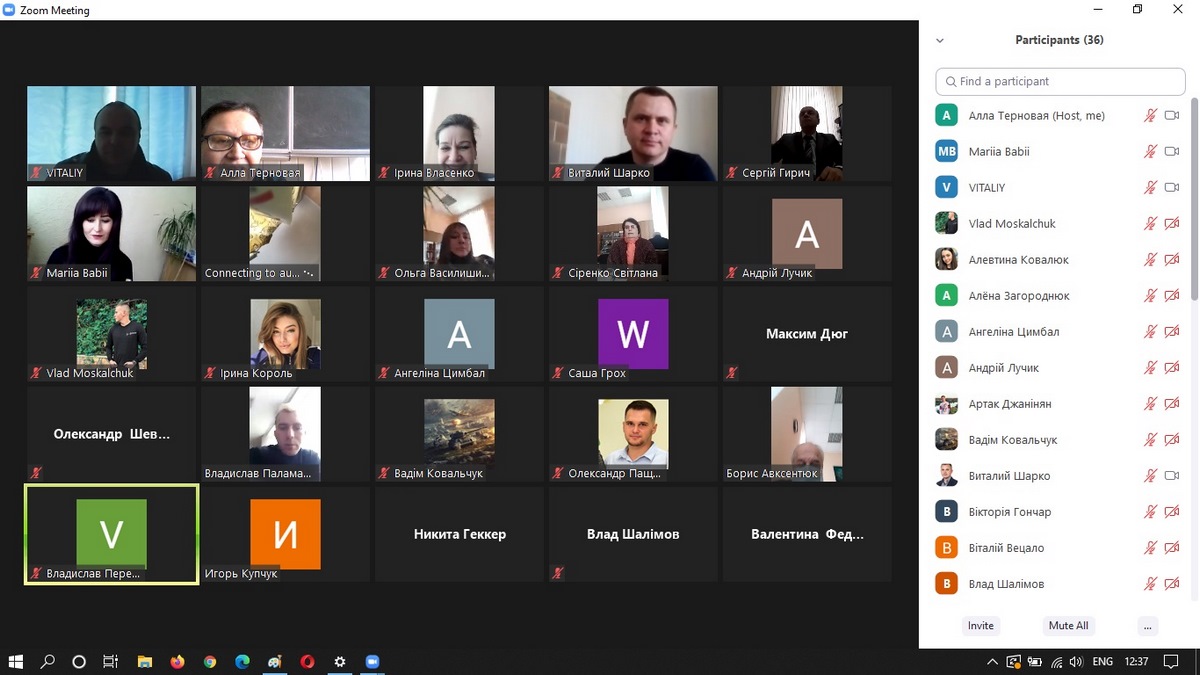This screenshot has height=675, width=1200.
Task: Click crossed-out camera icon for Vlad Moskalchuk
Action: 1172,224
